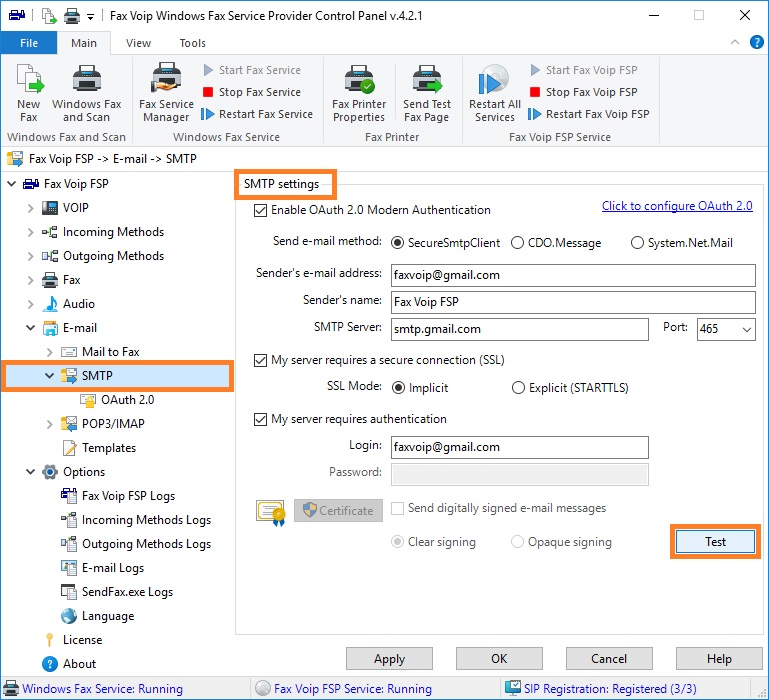Click the SMTP Server field

519,330
